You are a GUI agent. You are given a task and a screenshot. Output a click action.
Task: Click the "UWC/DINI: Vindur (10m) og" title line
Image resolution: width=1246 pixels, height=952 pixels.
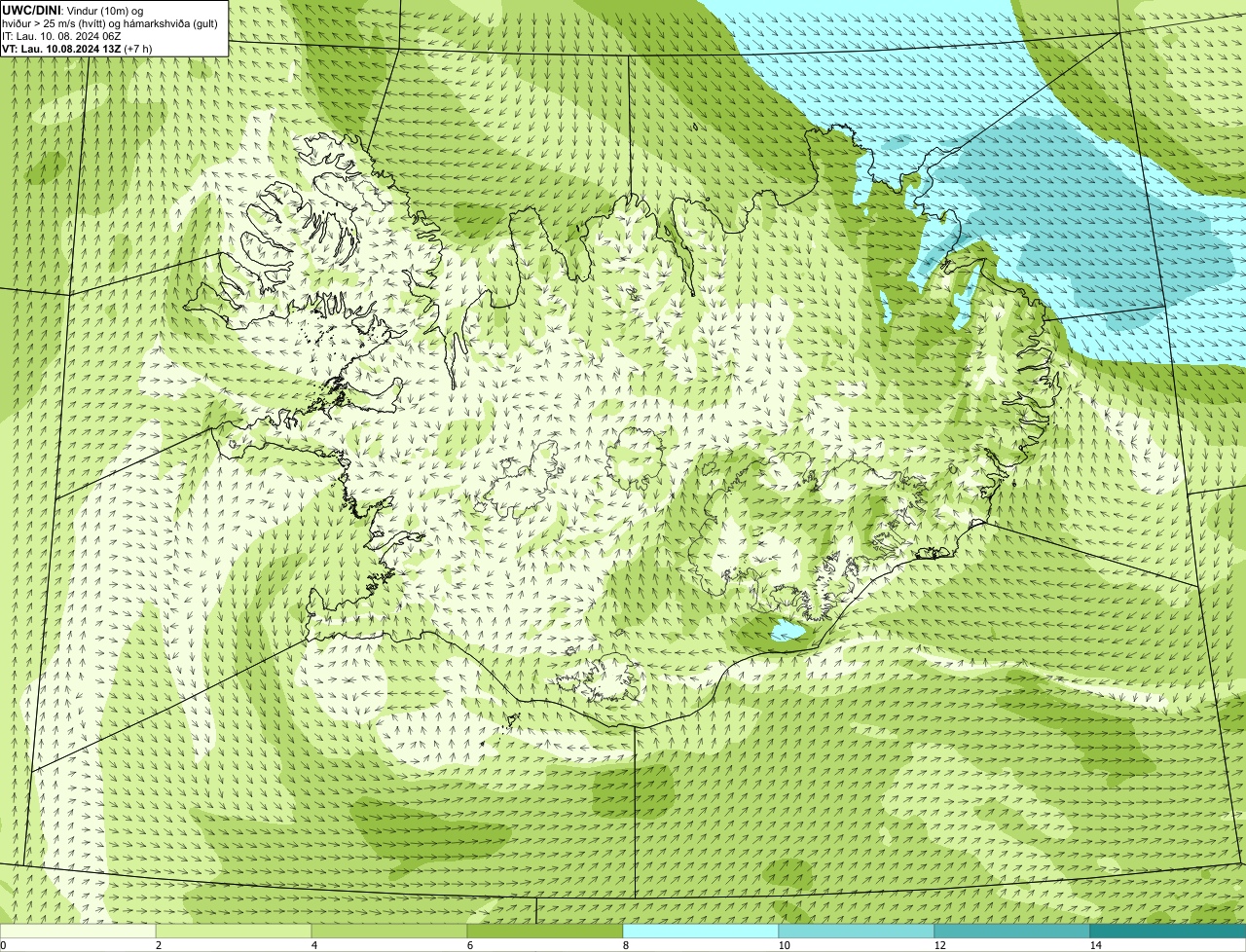pyautogui.click(x=73, y=10)
